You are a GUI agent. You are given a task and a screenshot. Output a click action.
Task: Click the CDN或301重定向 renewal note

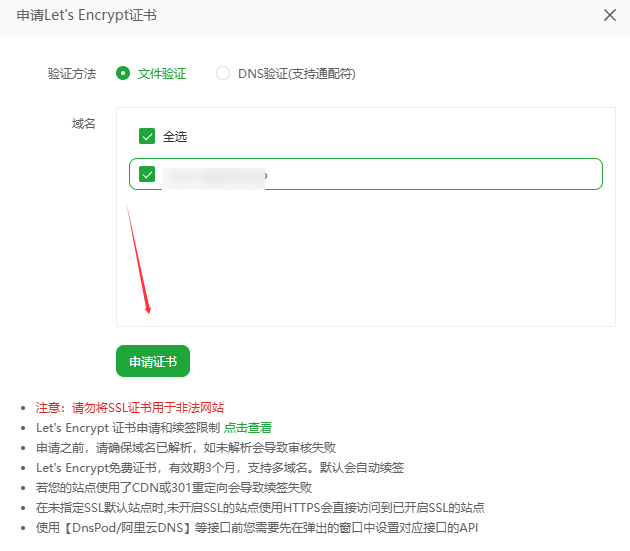click(x=173, y=487)
